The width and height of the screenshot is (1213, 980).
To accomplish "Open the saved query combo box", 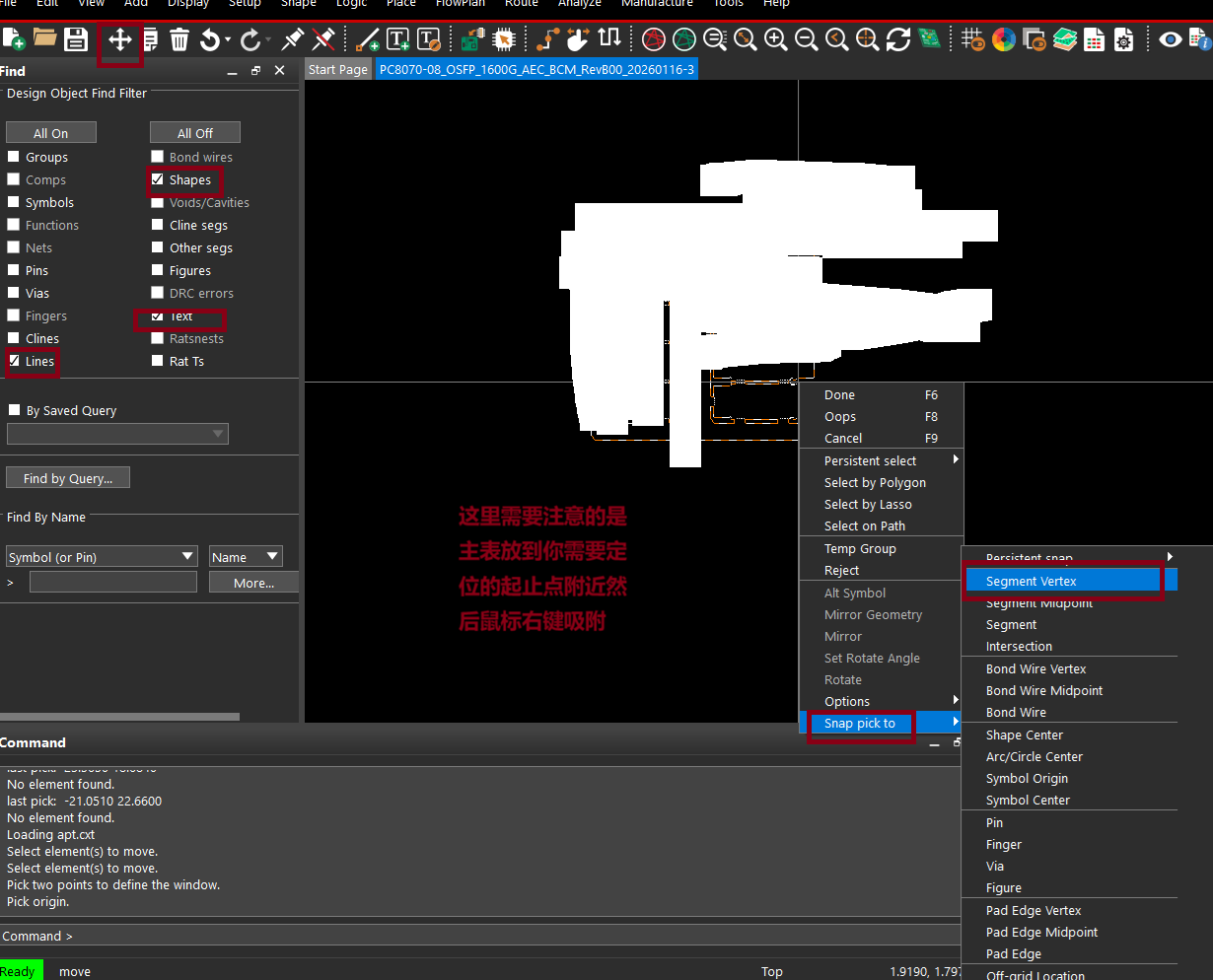I will (x=117, y=434).
